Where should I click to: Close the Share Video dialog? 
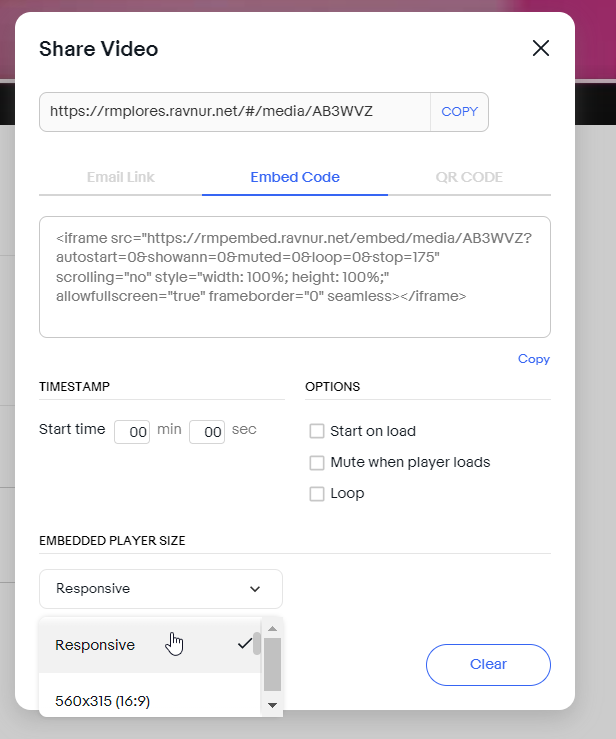541,48
